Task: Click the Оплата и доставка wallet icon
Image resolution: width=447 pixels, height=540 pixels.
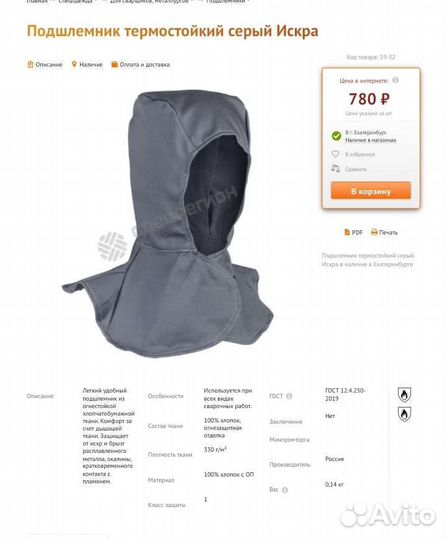Action: click(114, 64)
